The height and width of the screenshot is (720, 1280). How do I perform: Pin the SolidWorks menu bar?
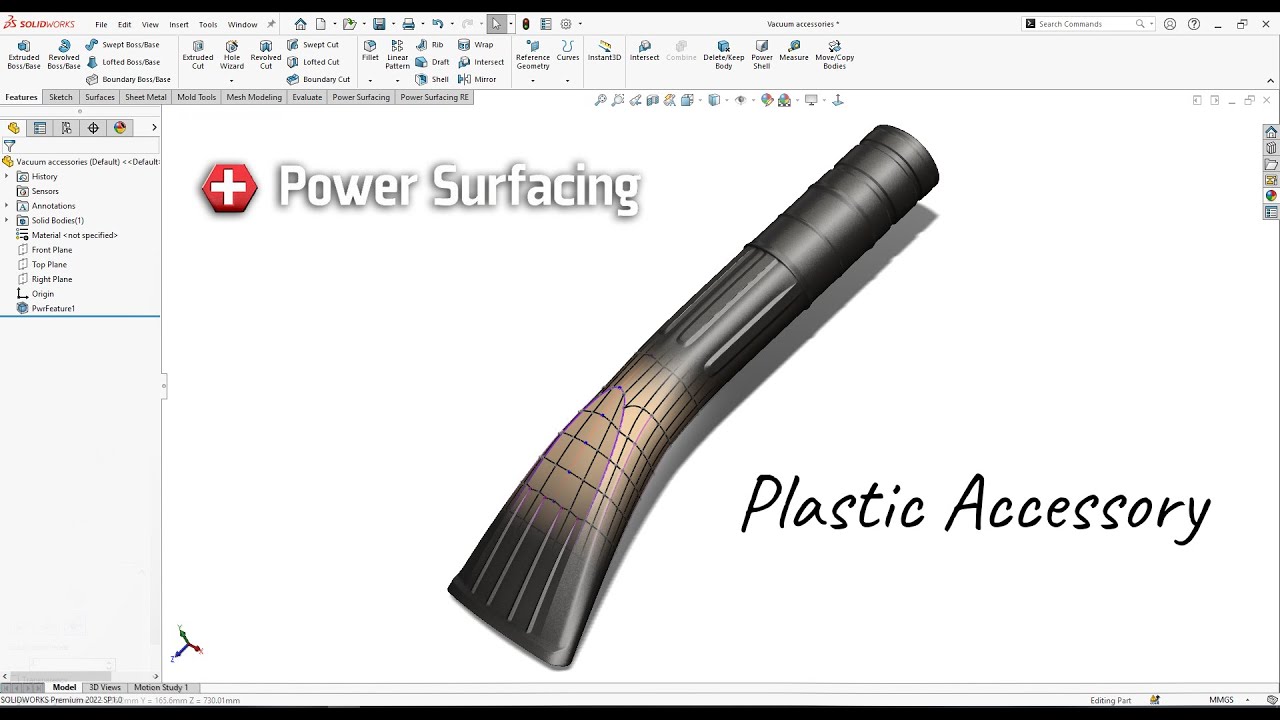[271, 24]
